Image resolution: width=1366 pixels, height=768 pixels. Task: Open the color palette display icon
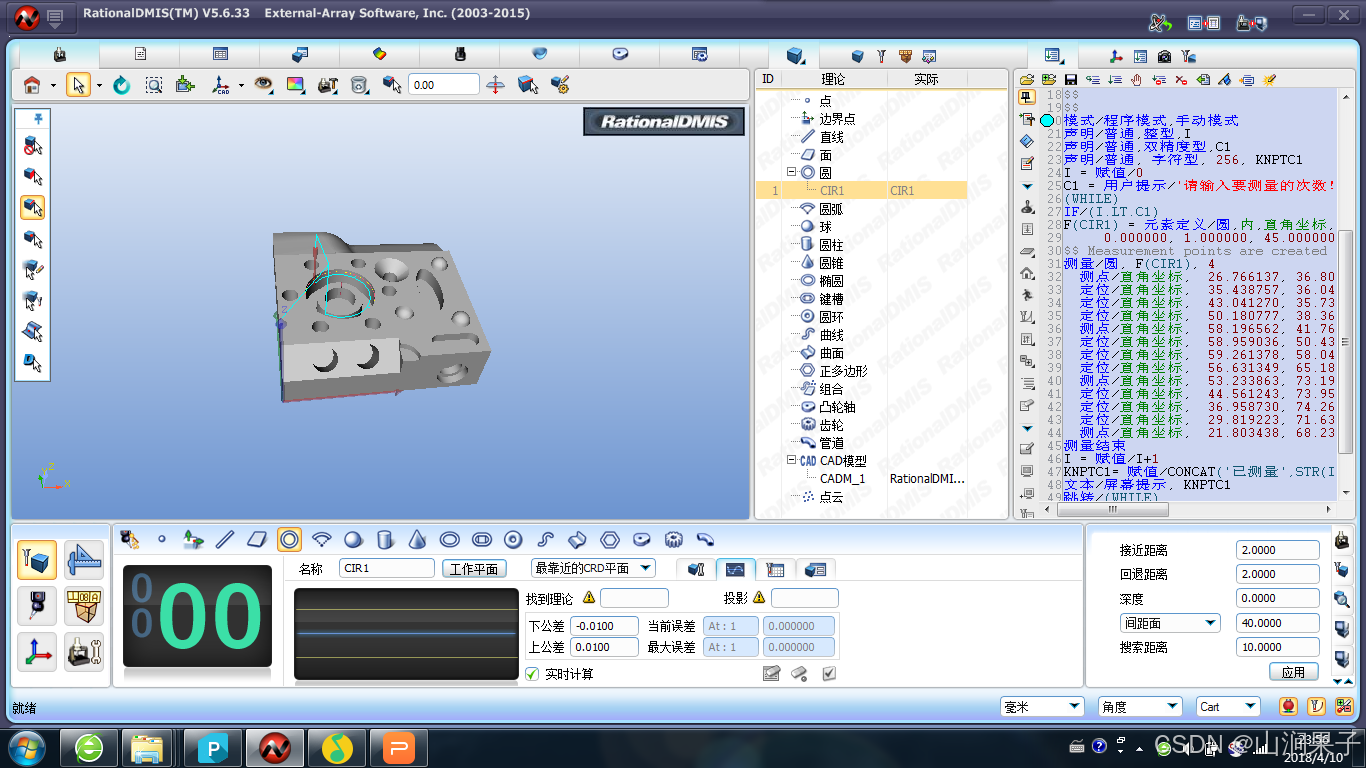coord(295,85)
